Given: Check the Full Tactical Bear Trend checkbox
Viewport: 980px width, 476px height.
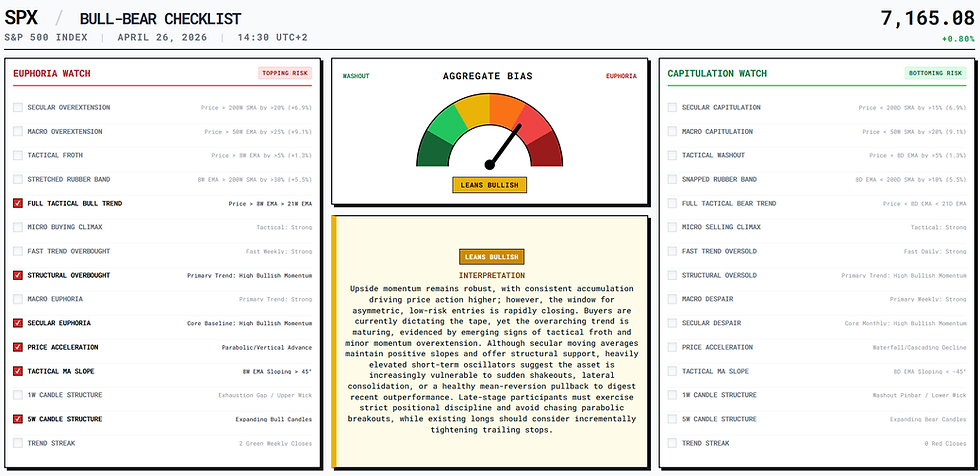Looking at the screenshot, I should pyautogui.click(x=672, y=203).
